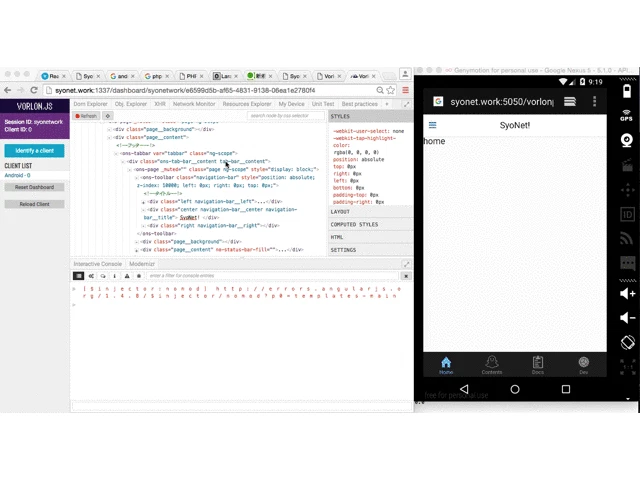Click the Chrome zoom magnifier in address bar
The height and width of the screenshot is (480, 640).
(380, 90)
